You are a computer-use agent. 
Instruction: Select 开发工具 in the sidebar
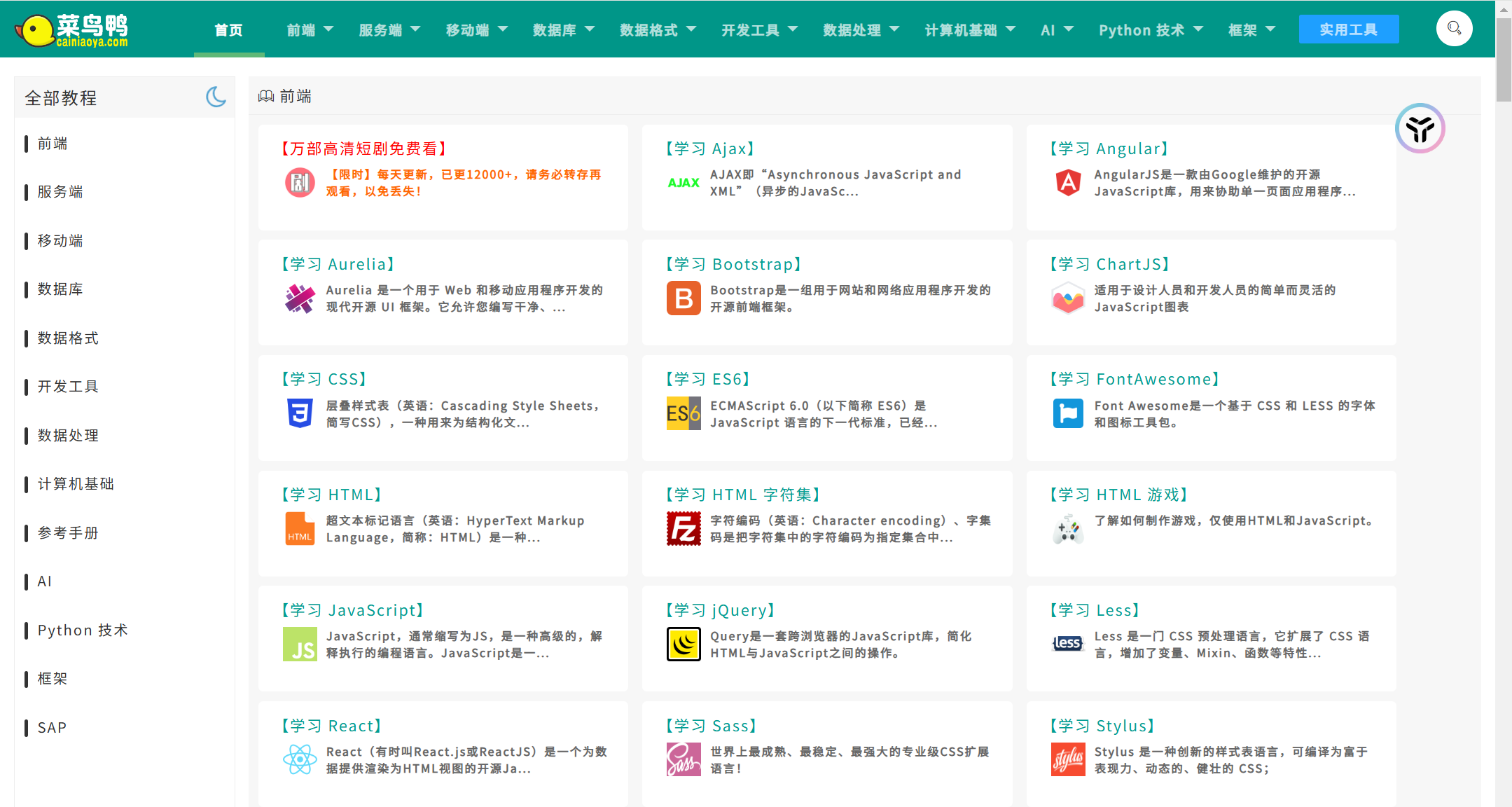[x=68, y=387]
